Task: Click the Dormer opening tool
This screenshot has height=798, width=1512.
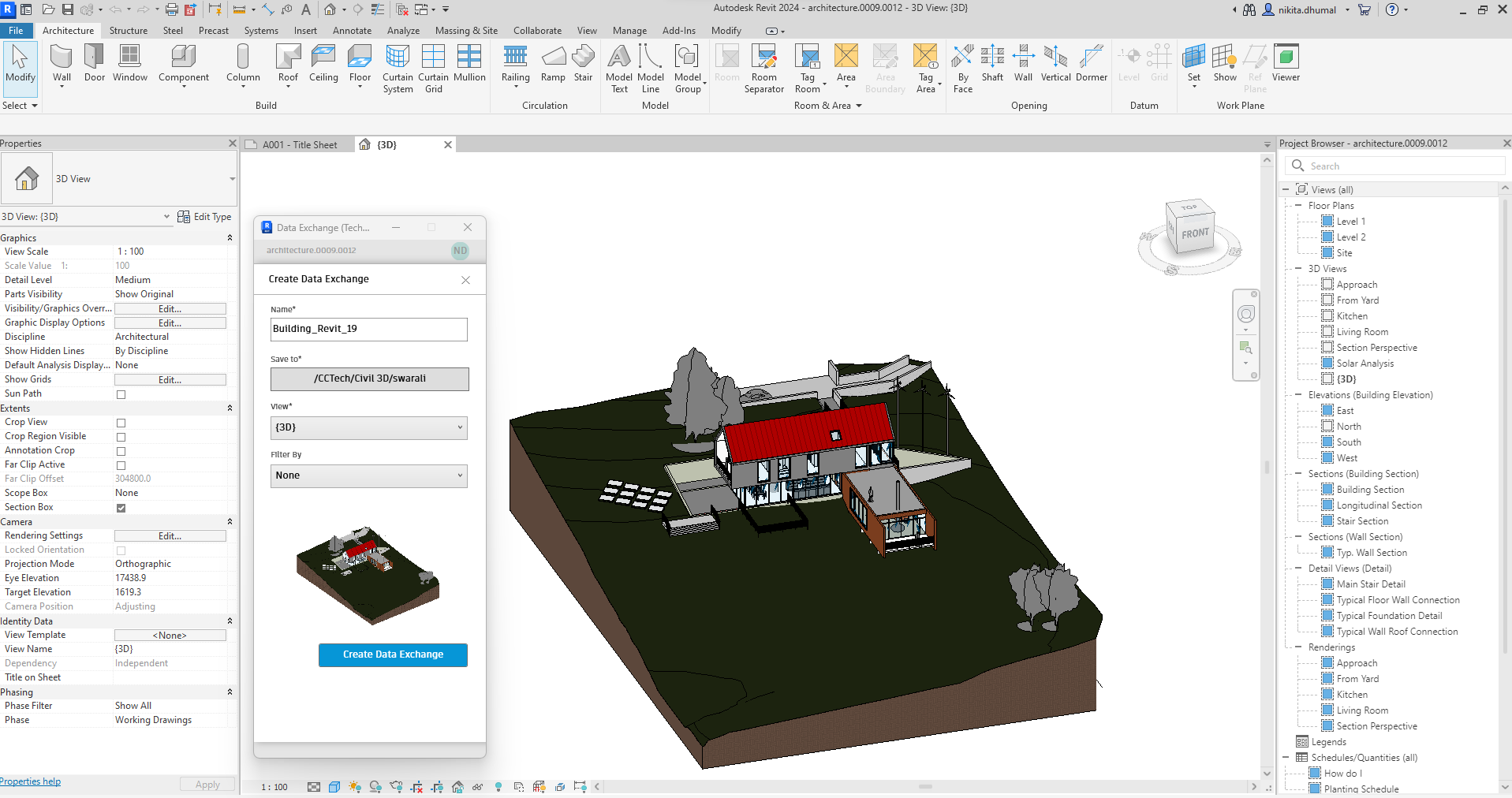Action: point(1091,63)
